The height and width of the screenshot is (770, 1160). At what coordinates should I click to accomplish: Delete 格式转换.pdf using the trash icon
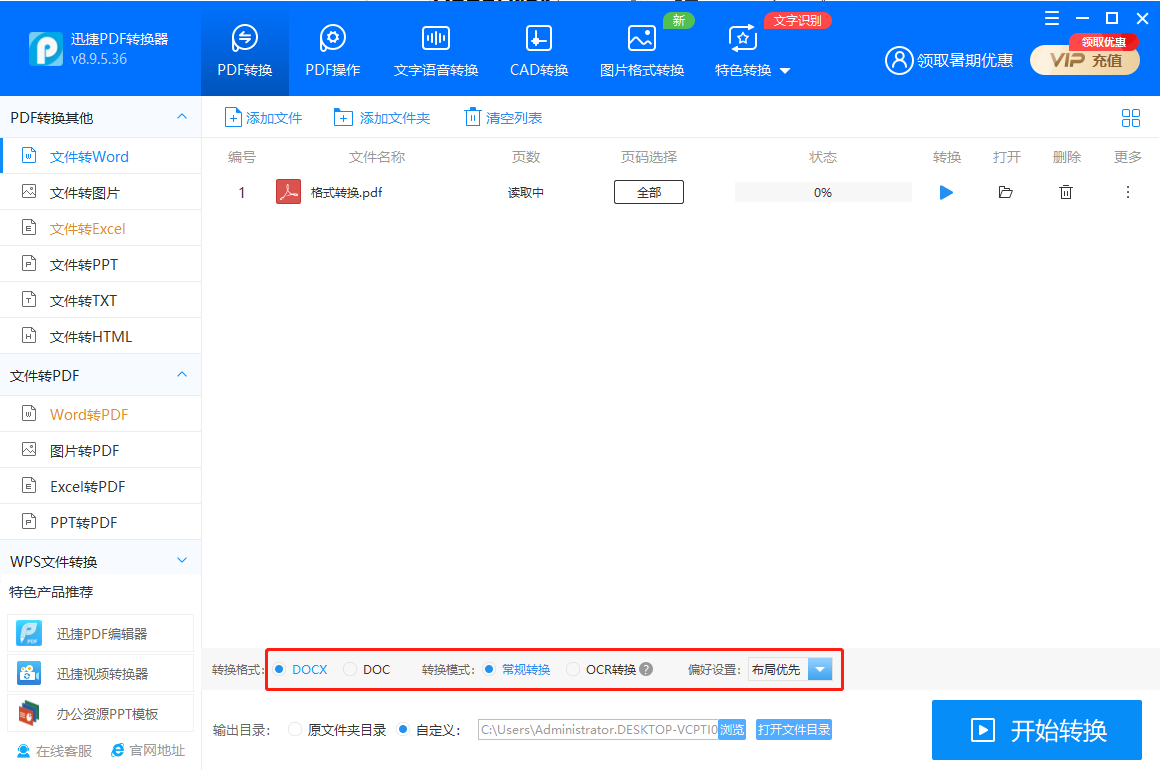pyautogui.click(x=1066, y=192)
